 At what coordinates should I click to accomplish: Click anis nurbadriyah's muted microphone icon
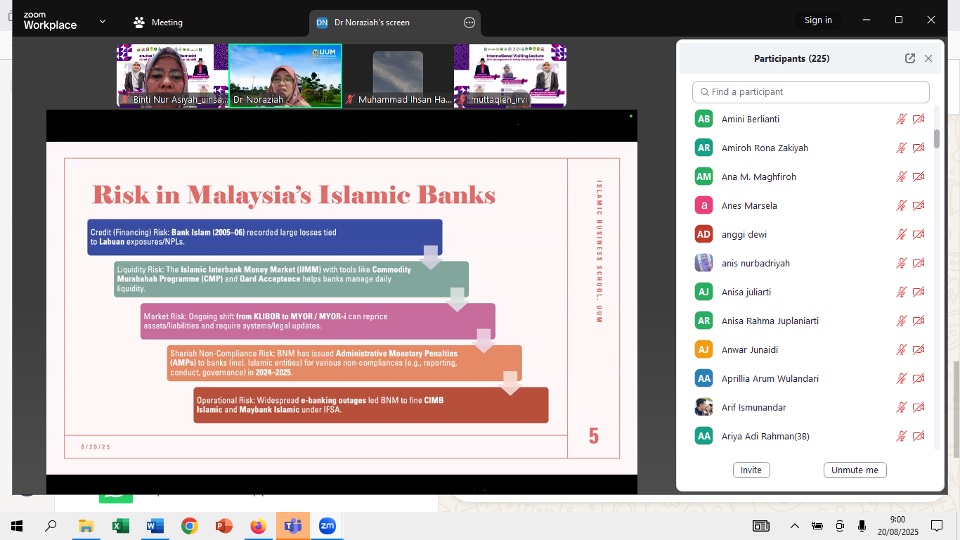(x=901, y=263)
